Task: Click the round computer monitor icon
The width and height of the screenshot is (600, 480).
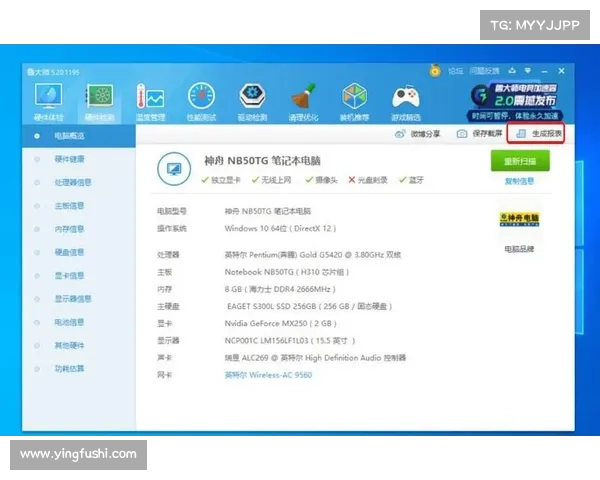Action: point(174,169)
